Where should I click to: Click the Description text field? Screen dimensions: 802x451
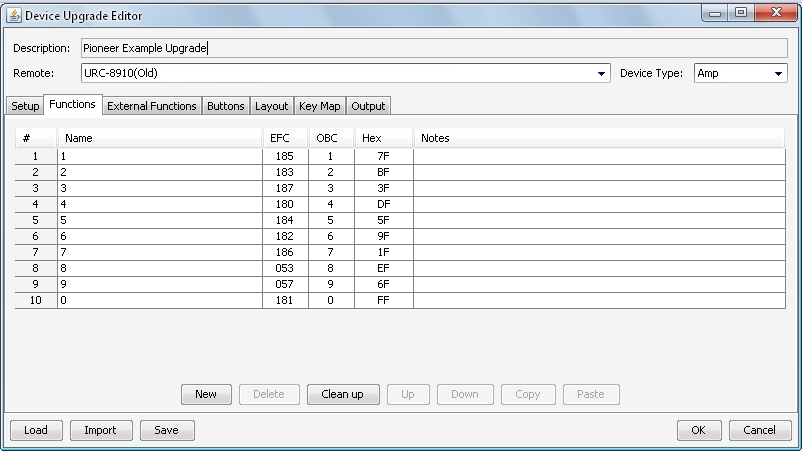pyautogui.click(x=434, y=48)
